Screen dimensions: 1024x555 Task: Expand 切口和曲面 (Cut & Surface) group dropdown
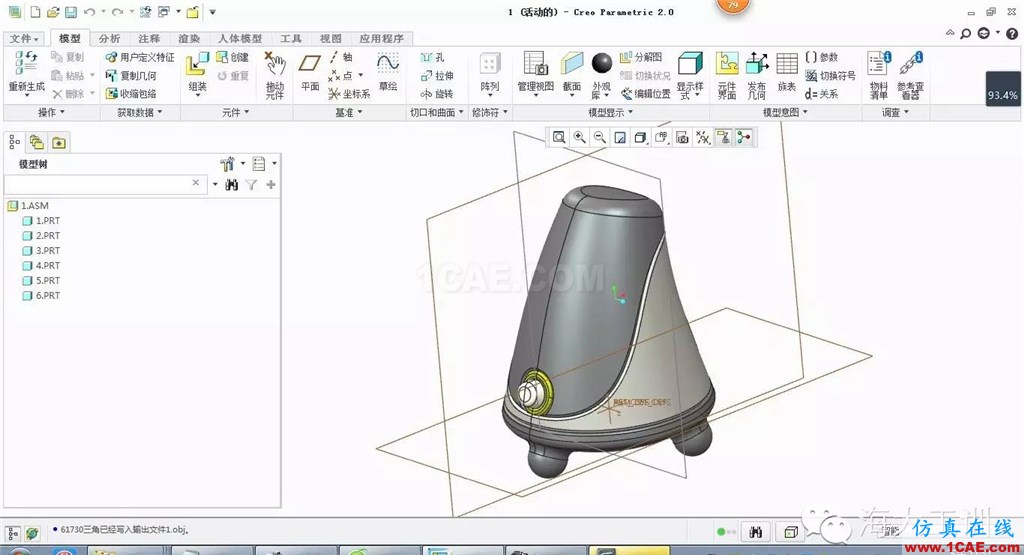pos(437,112)
